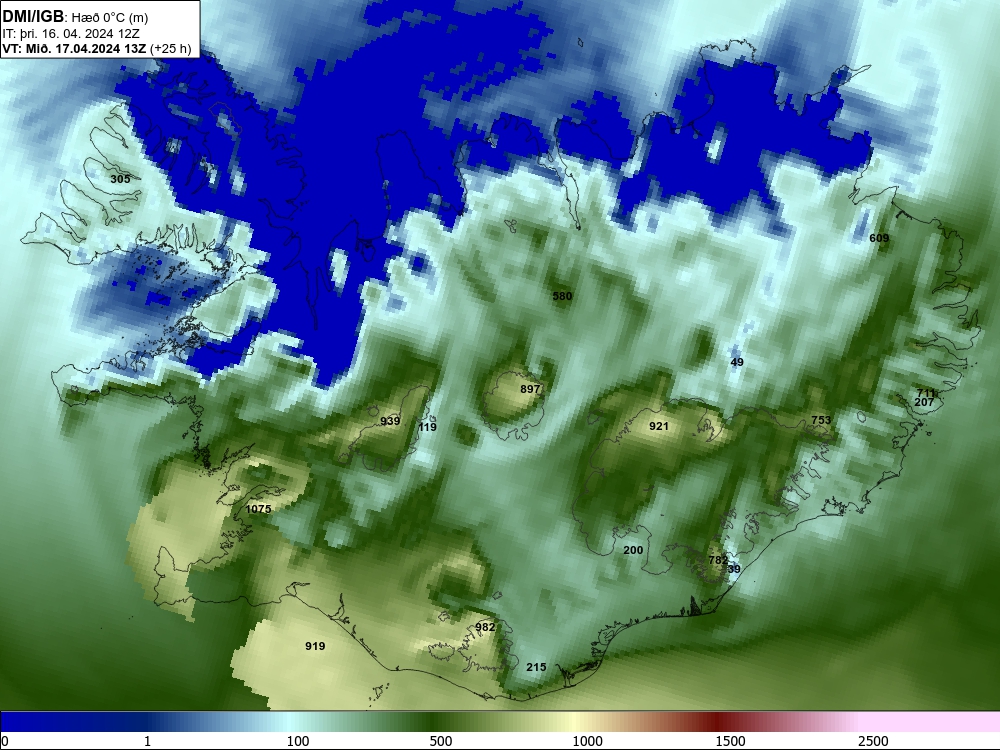Click the initial time line 'IT: þri. 16. 04. 2024 12Z'

[x=71, y=34]
